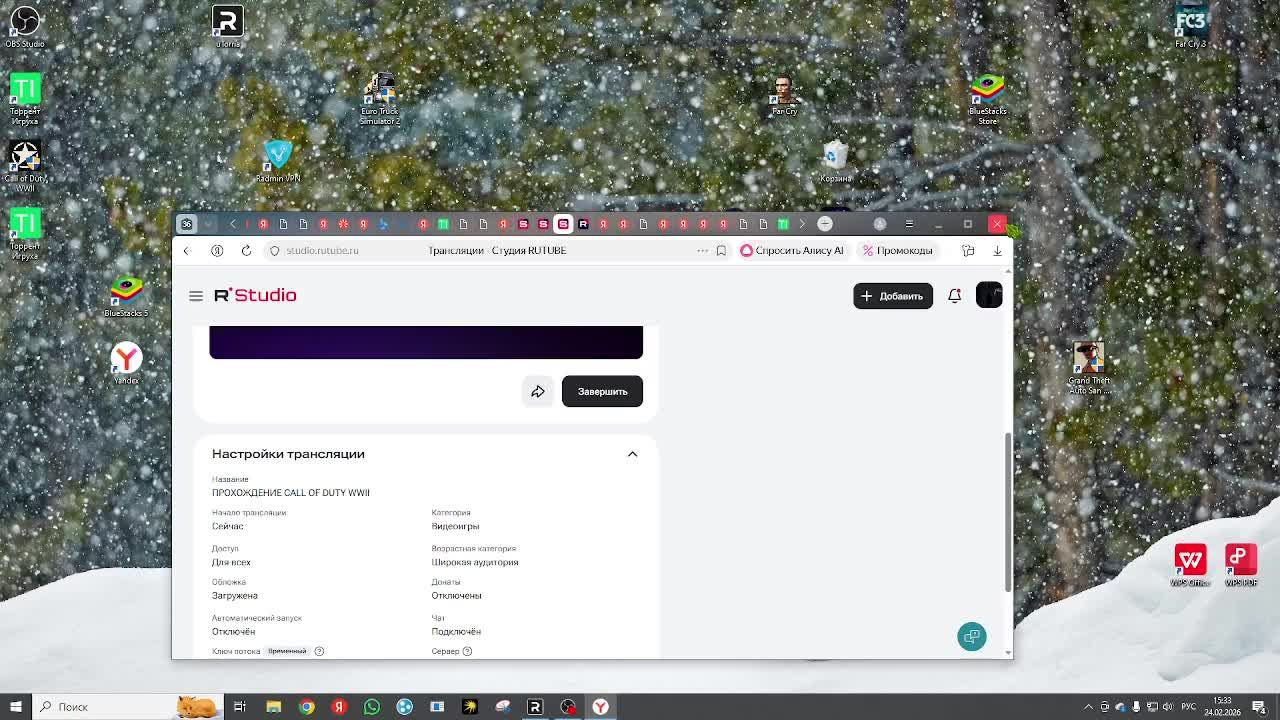Screen dimensions: 1280x720
Task: Select the Far Cry 3 desktop icon
Action: (x=1190, y=25)
